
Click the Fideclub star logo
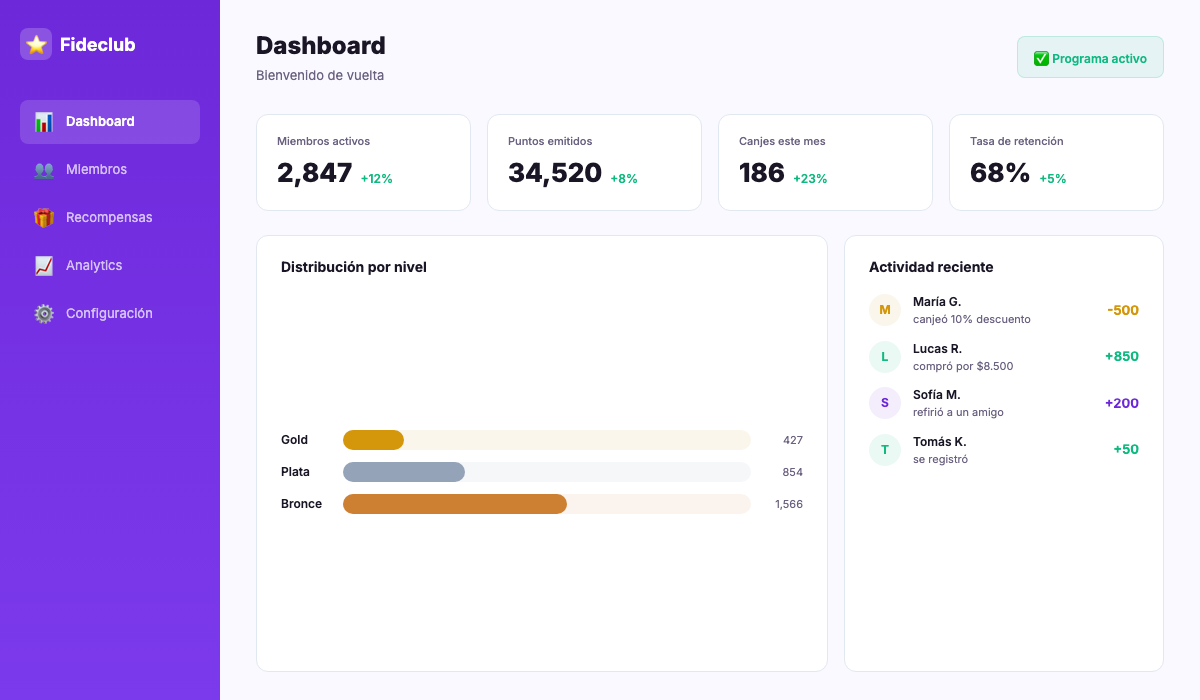tap(37, 44)
